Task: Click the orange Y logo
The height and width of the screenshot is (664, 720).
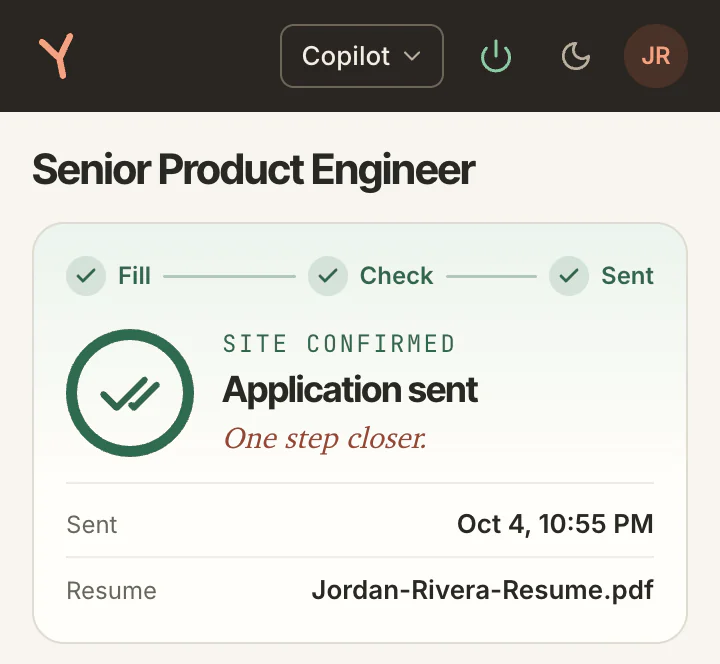Action: point(56,56)
